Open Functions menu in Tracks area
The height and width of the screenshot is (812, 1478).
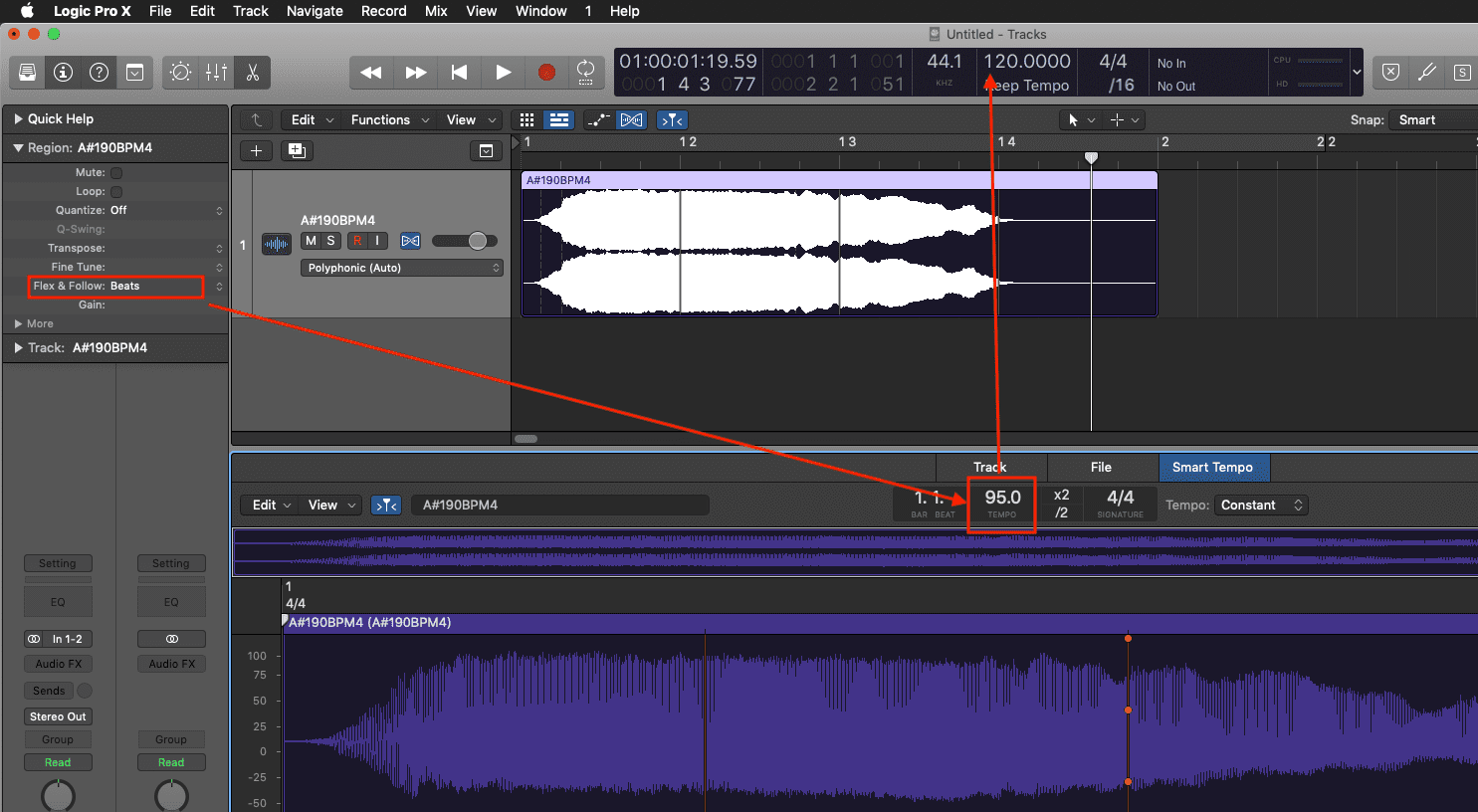390,120
